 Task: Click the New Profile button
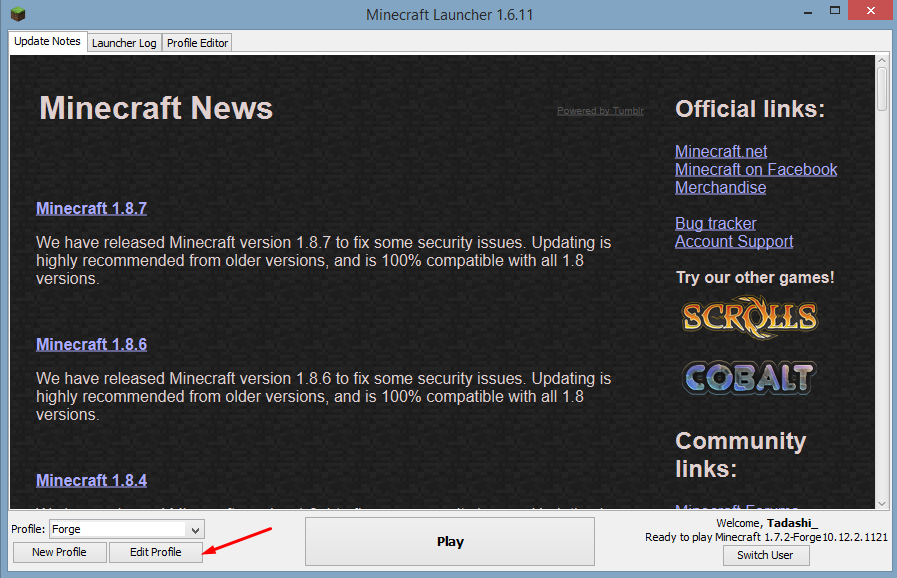pos(59,552)
